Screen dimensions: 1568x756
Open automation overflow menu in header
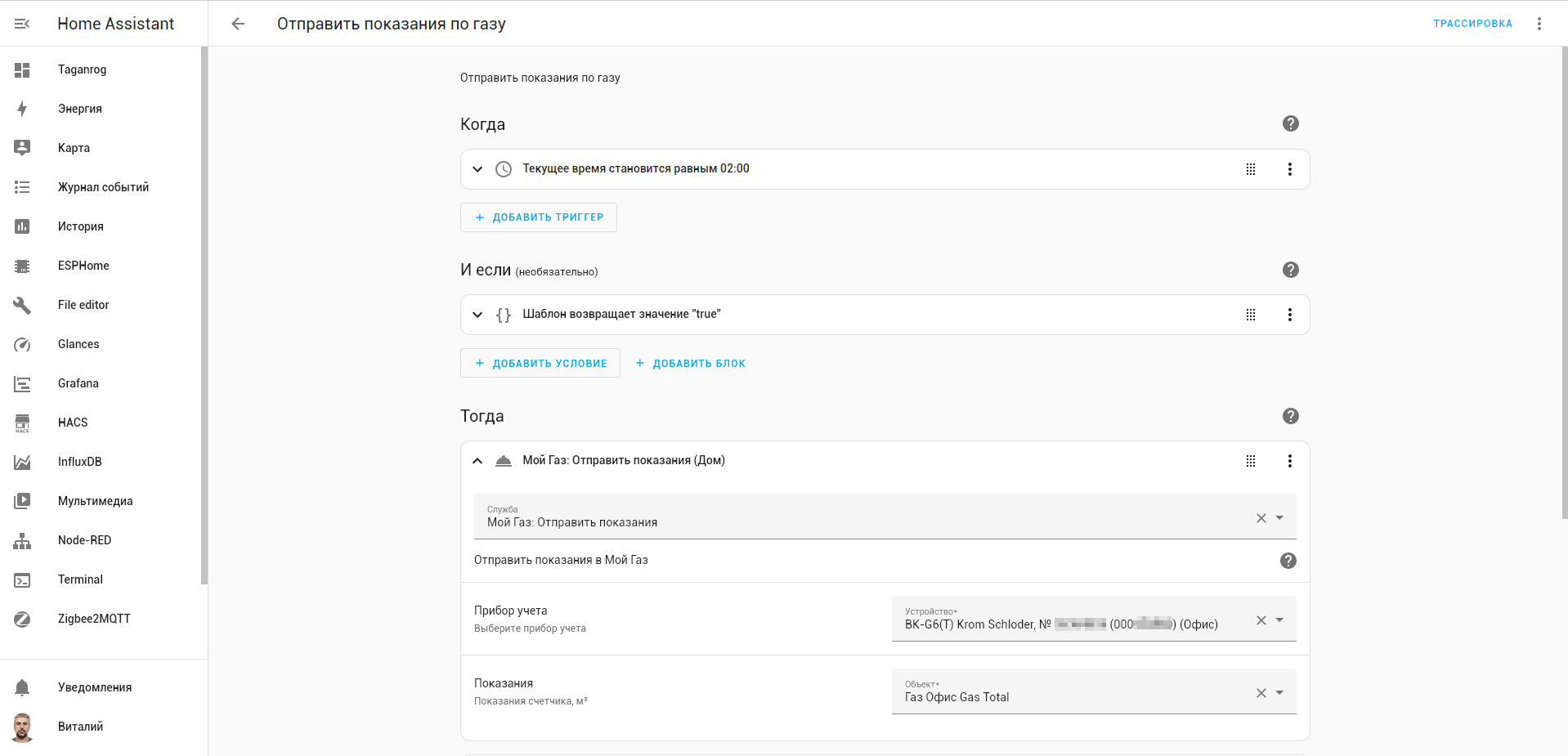coord(1539,24)
